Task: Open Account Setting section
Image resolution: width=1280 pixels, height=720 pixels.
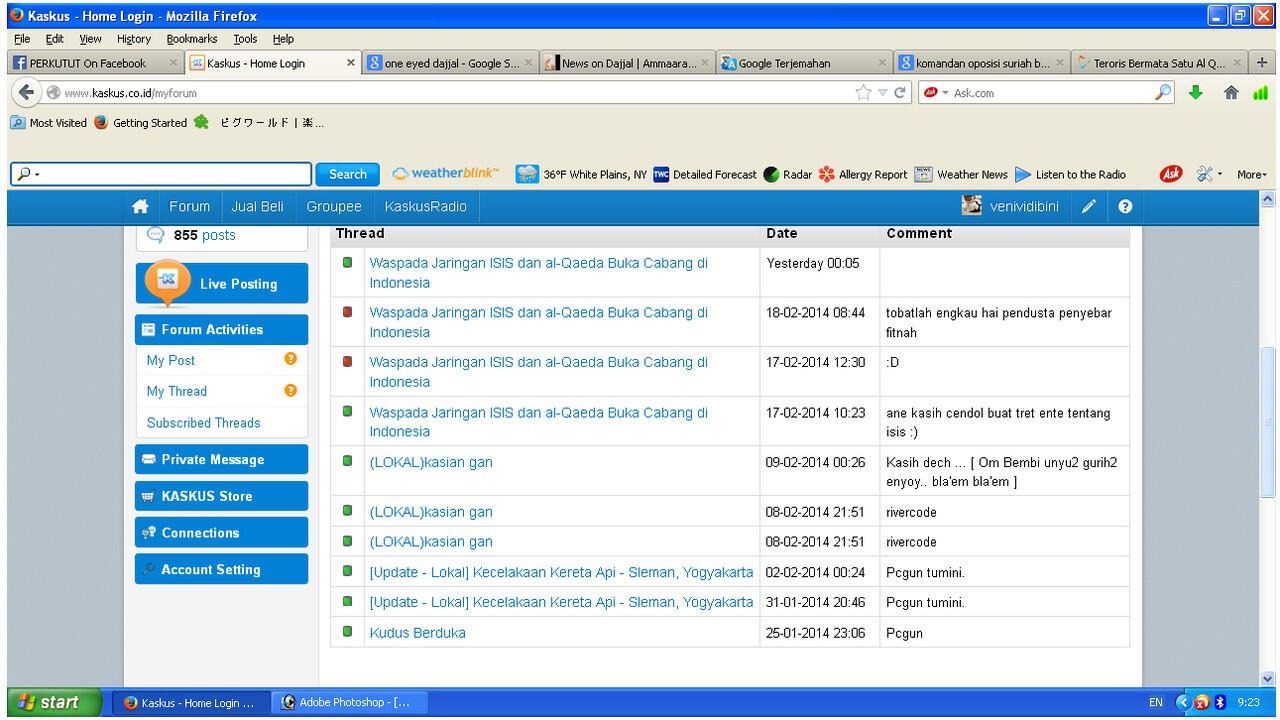Action: coord(221,569)
